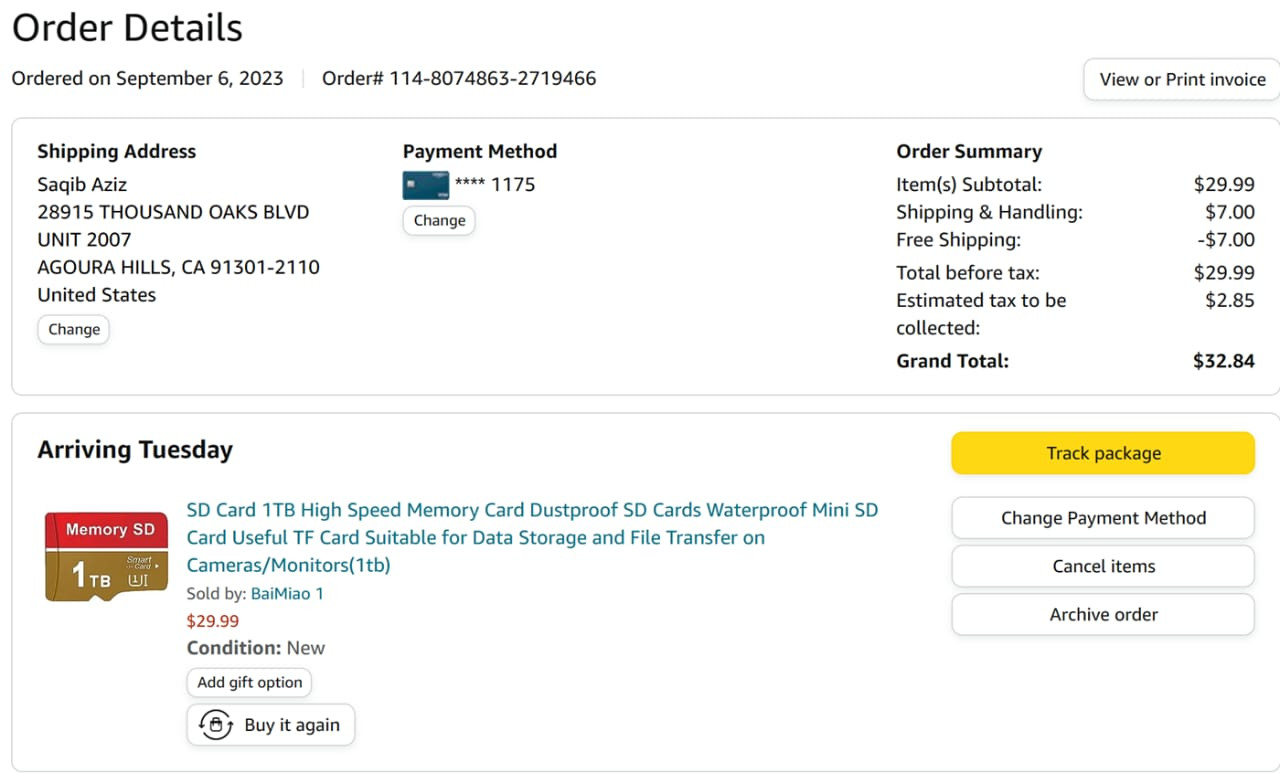Change the payment method card ending 1175
Viewport: 1280px width, 773px height.
(439, 221)
